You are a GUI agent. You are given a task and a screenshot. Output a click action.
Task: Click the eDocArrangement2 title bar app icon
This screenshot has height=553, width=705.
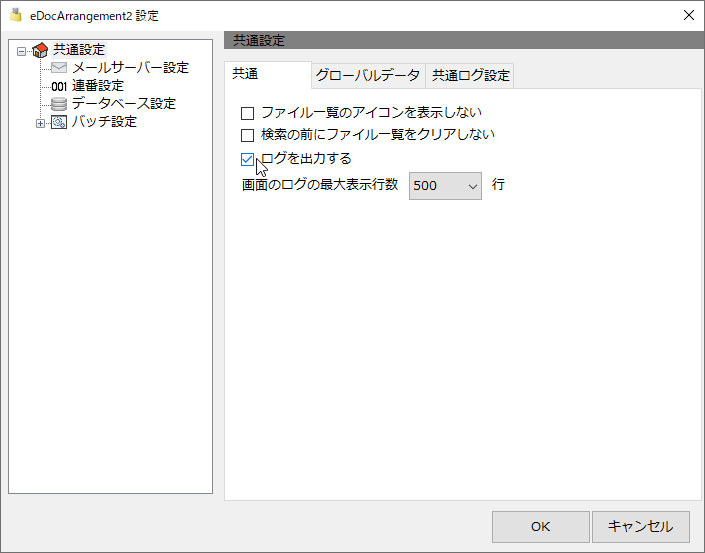(16, 15)
